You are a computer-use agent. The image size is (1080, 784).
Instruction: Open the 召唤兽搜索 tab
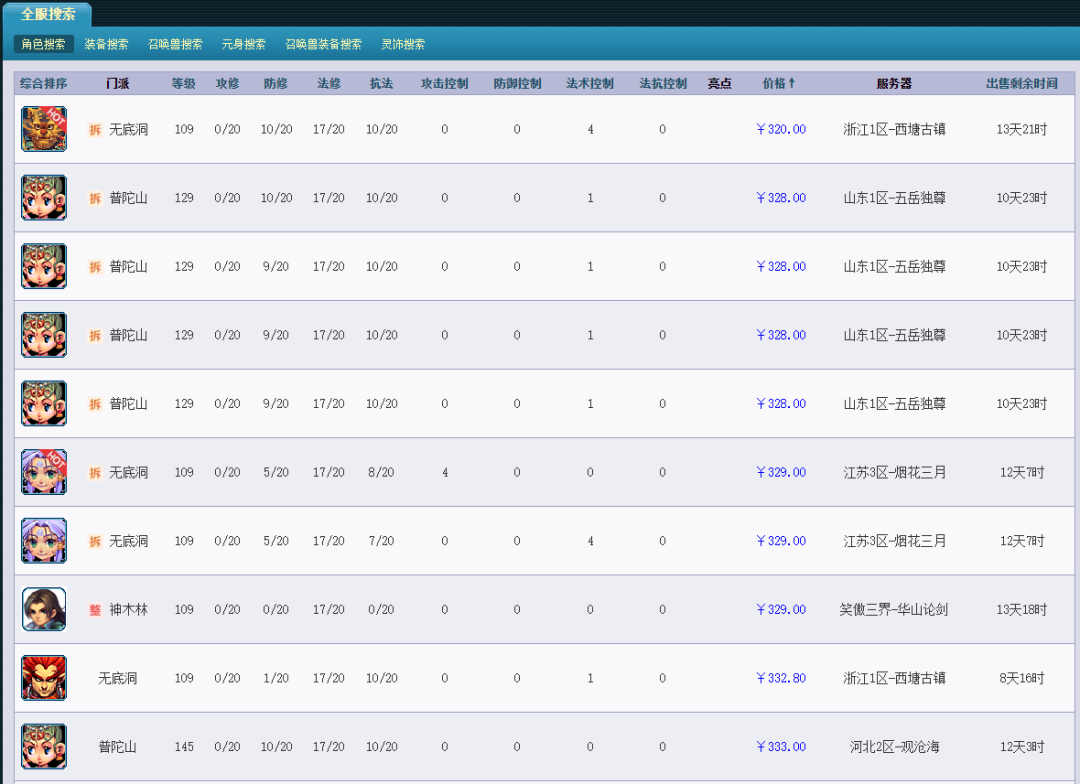(175, 44)
